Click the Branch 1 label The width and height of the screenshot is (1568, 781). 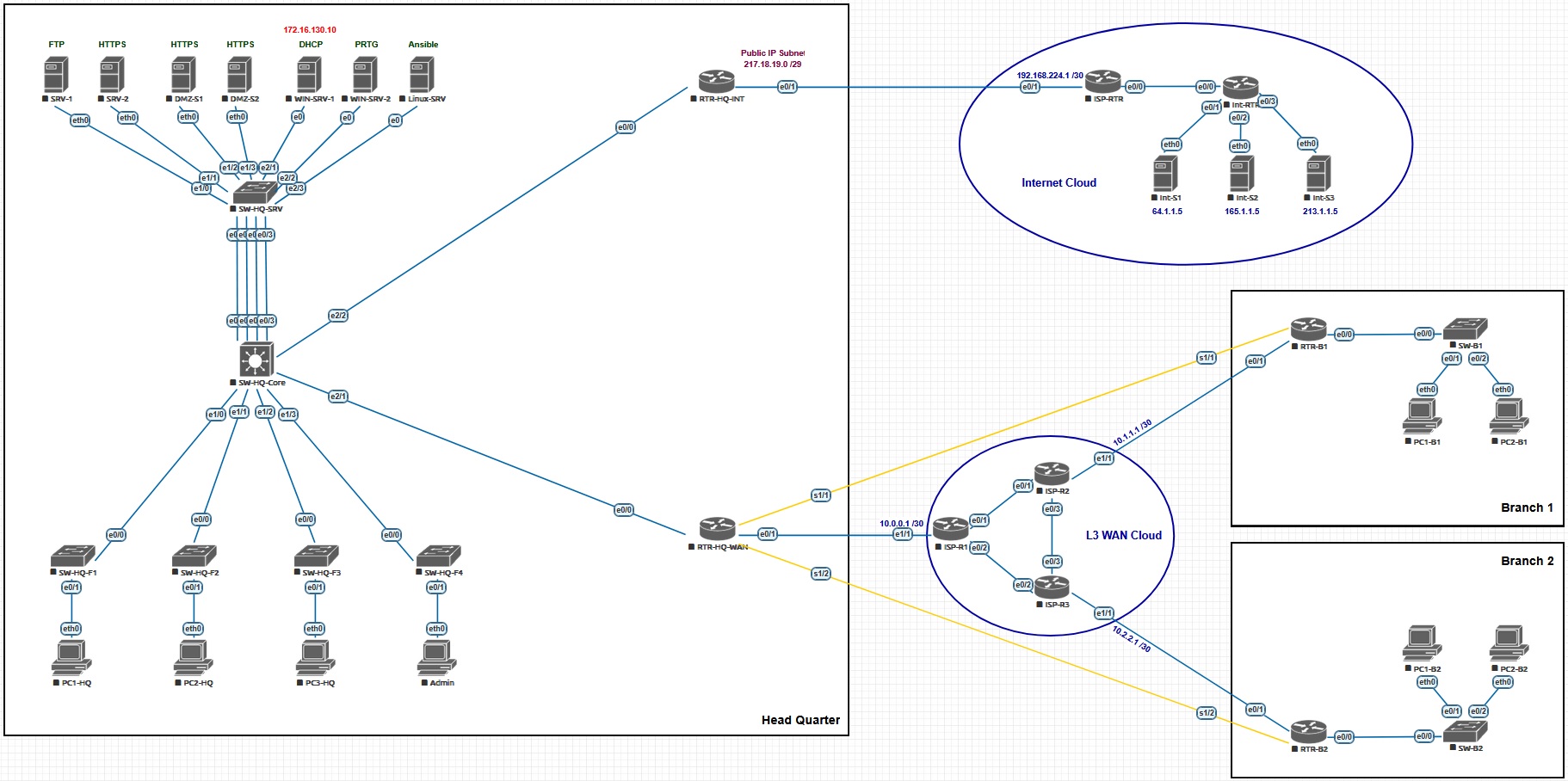[x=1527, y=507]
